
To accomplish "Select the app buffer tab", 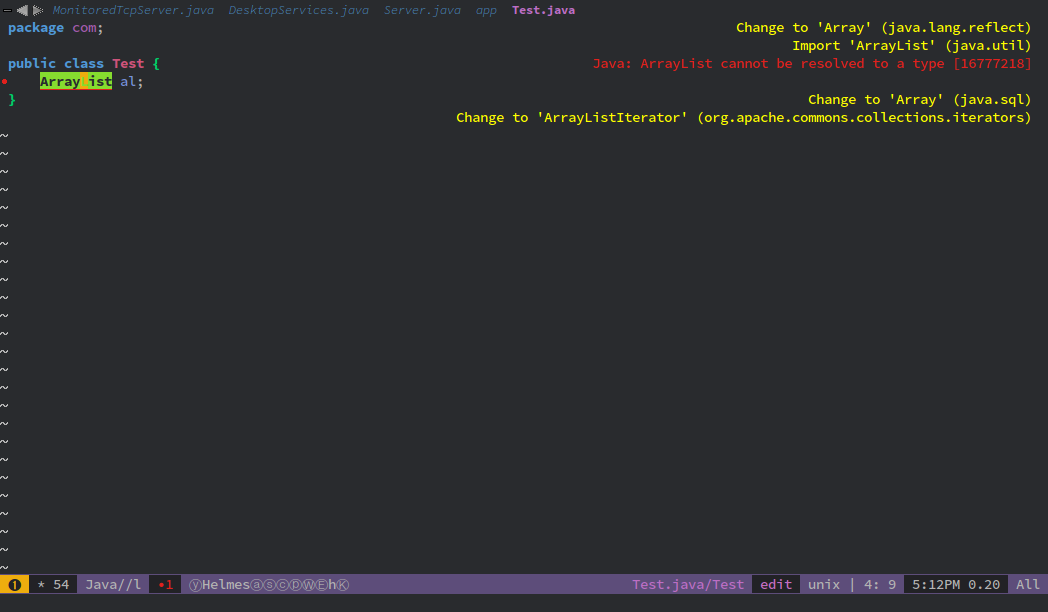I will pyautogui.click(x=486, y=10).
